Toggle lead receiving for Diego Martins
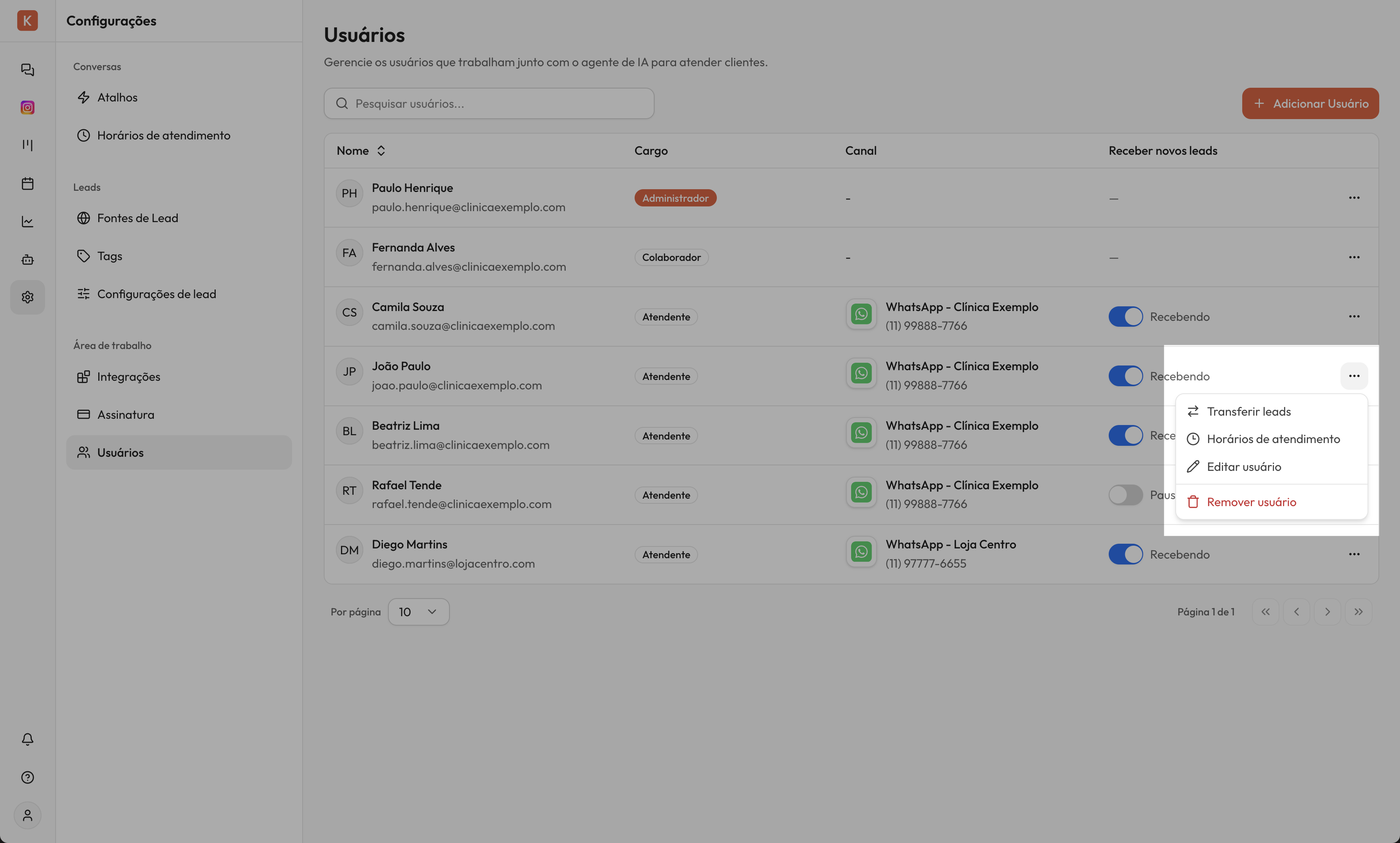The width and height of the screenshot is (1400, 843). (1125, 554)
